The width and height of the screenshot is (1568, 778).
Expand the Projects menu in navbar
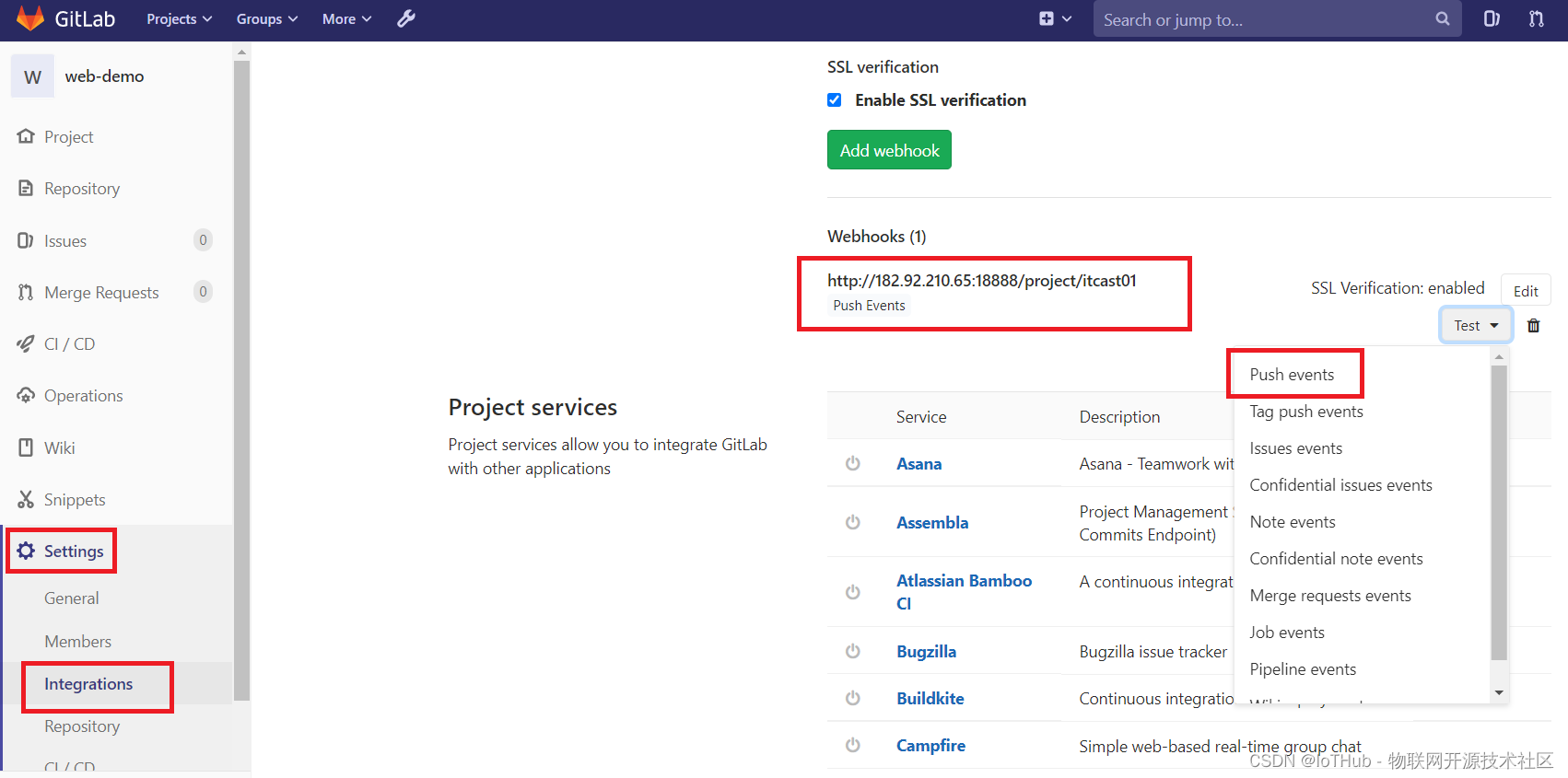[x=180, y=18]
